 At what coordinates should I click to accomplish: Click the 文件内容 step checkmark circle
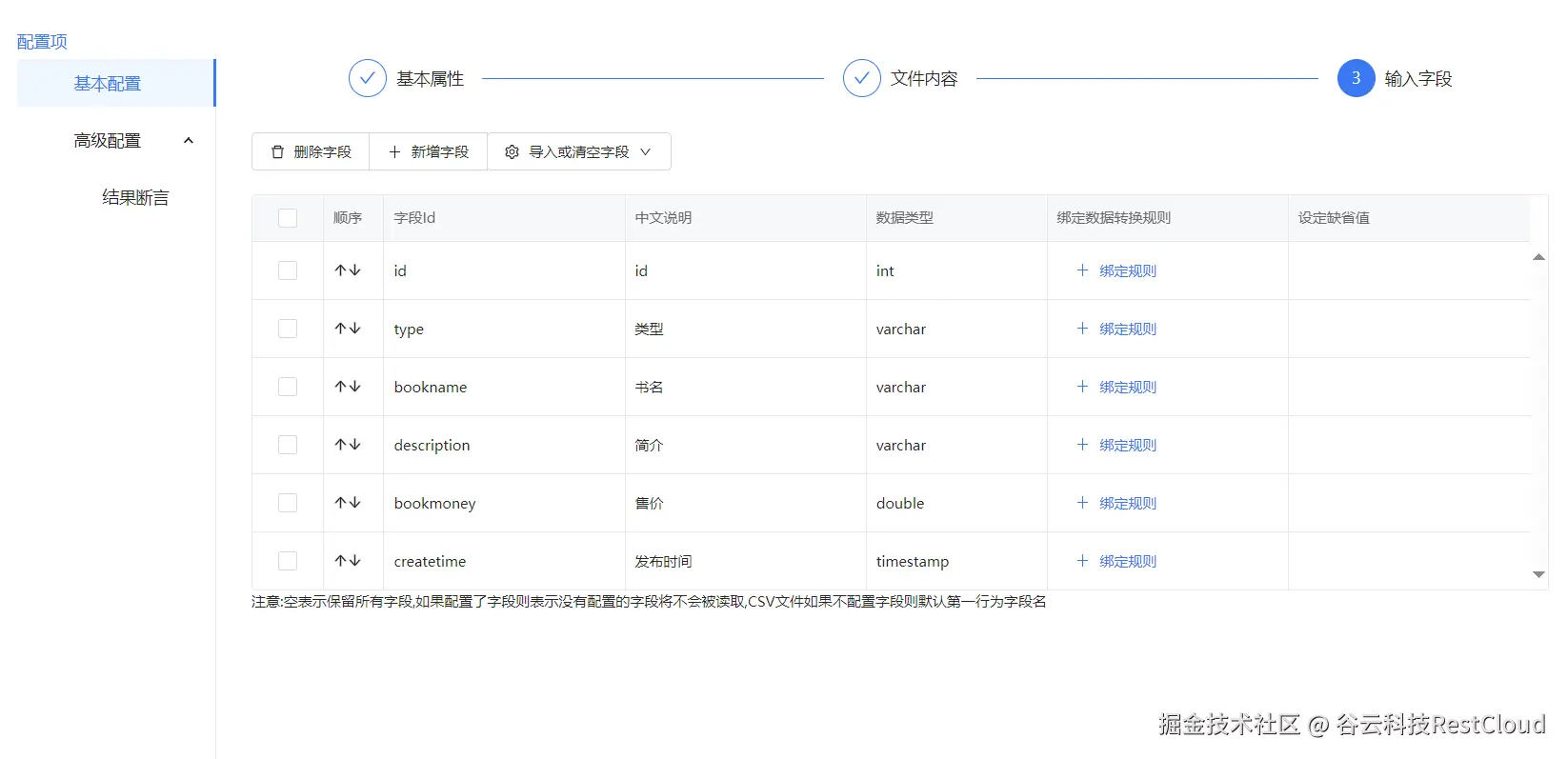862,78
